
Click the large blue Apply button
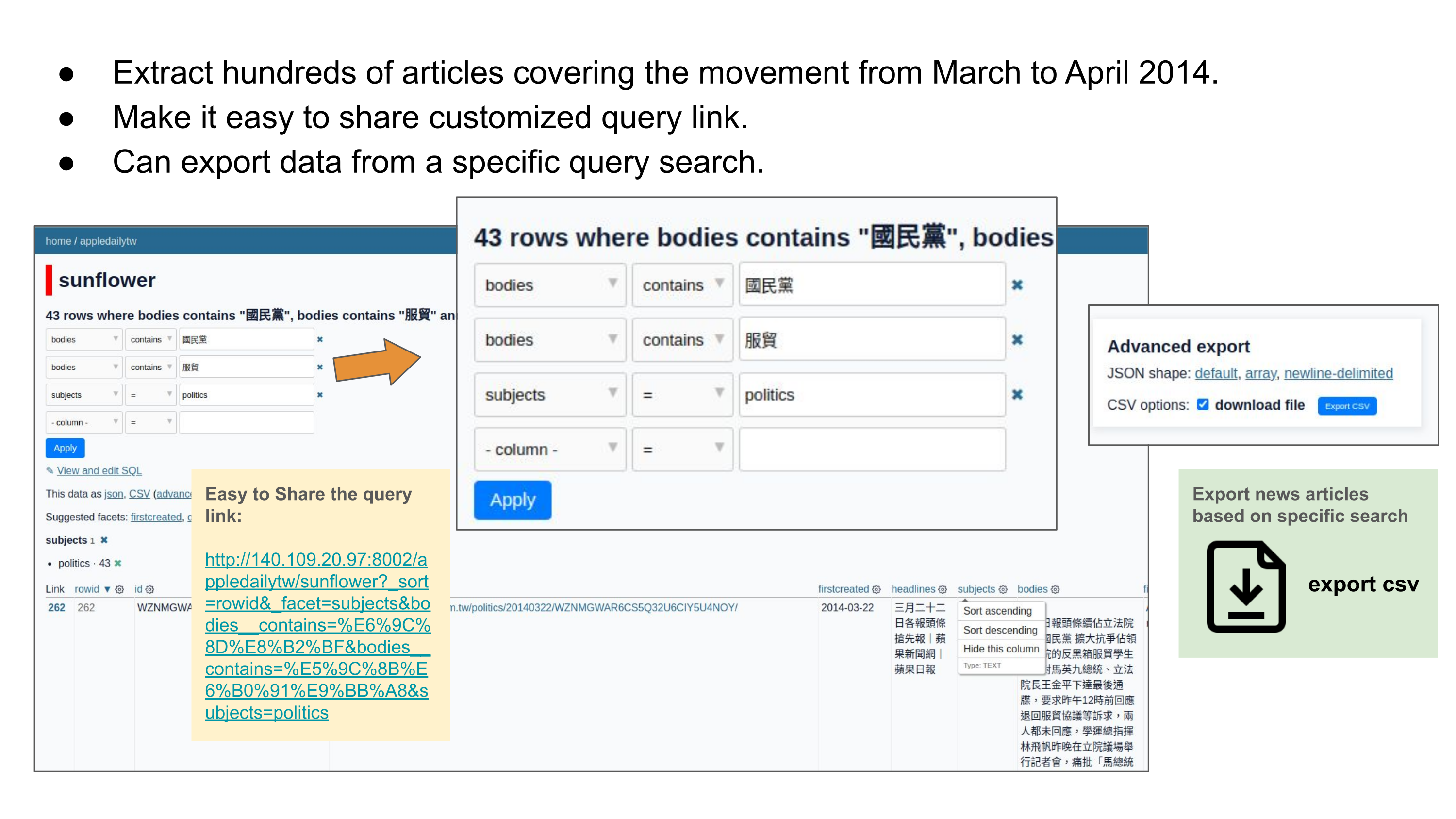click(512, 500)
